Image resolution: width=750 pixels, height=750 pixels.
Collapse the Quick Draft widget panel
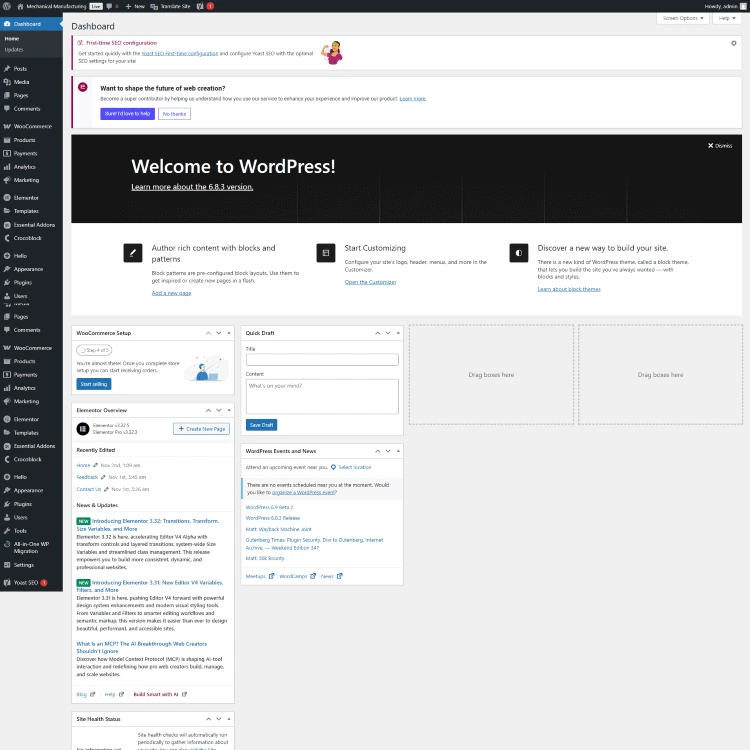tap(397, 333)
